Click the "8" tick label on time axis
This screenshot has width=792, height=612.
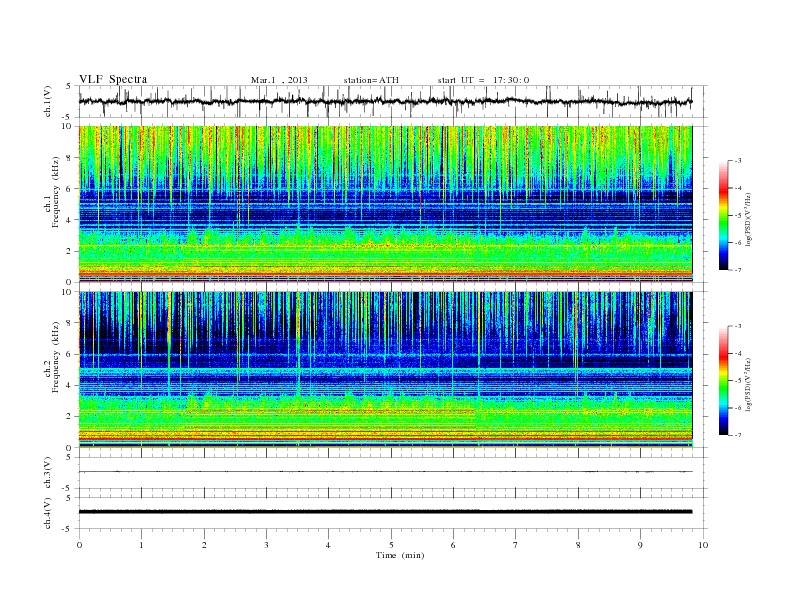[578, 545]
